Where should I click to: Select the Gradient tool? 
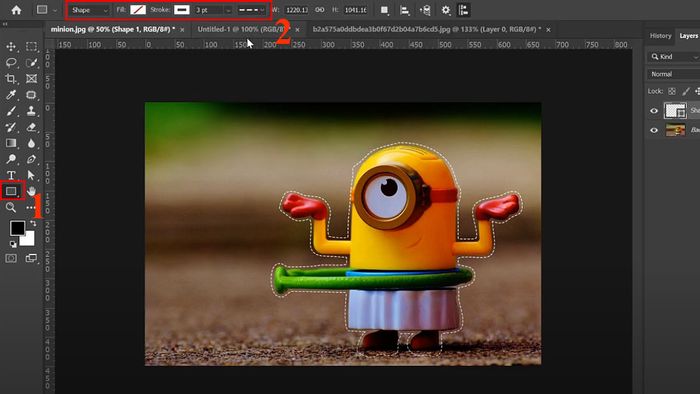pos(11,143)
